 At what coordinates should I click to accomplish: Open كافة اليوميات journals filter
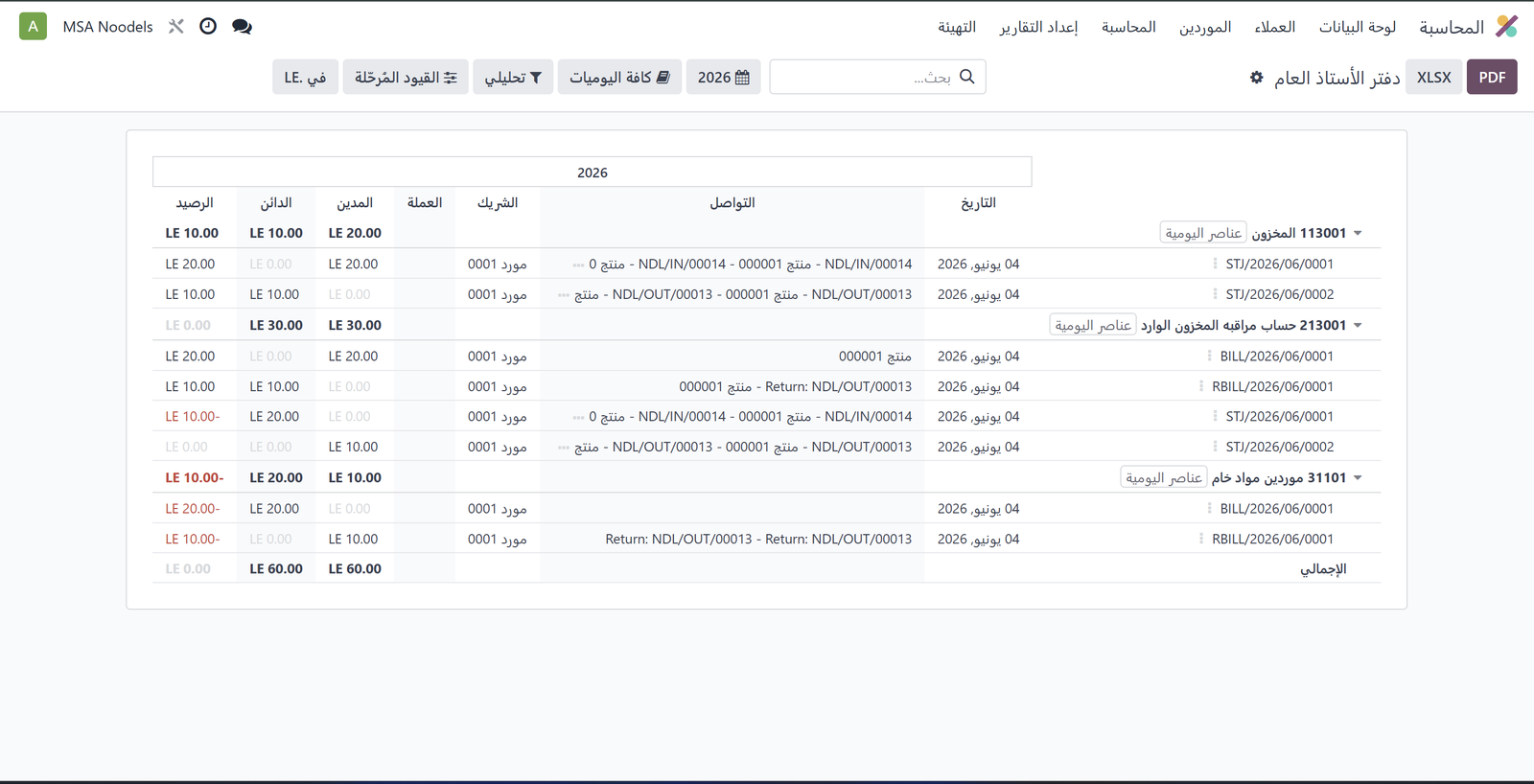(619, 77)
